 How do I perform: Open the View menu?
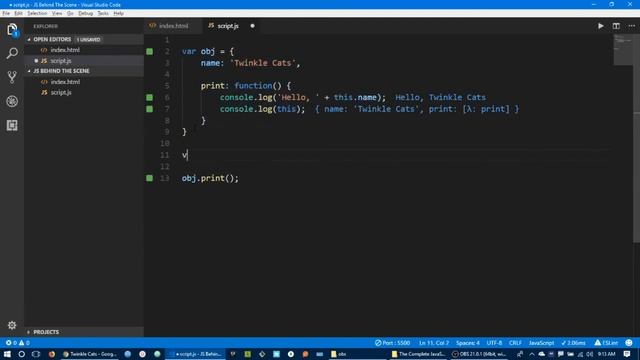coord(57,13)
